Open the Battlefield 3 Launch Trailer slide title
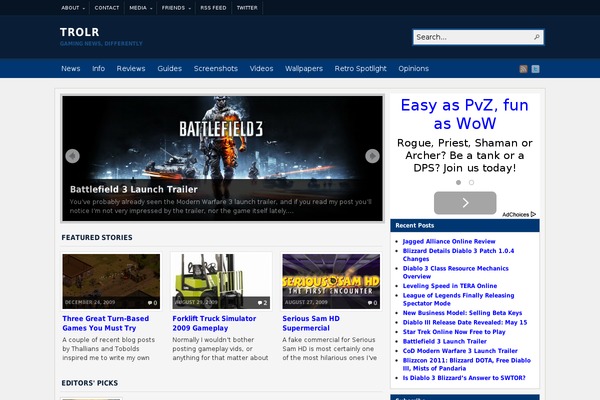The image size is (600, 400). pyautogui.click(x=134, y=189)
